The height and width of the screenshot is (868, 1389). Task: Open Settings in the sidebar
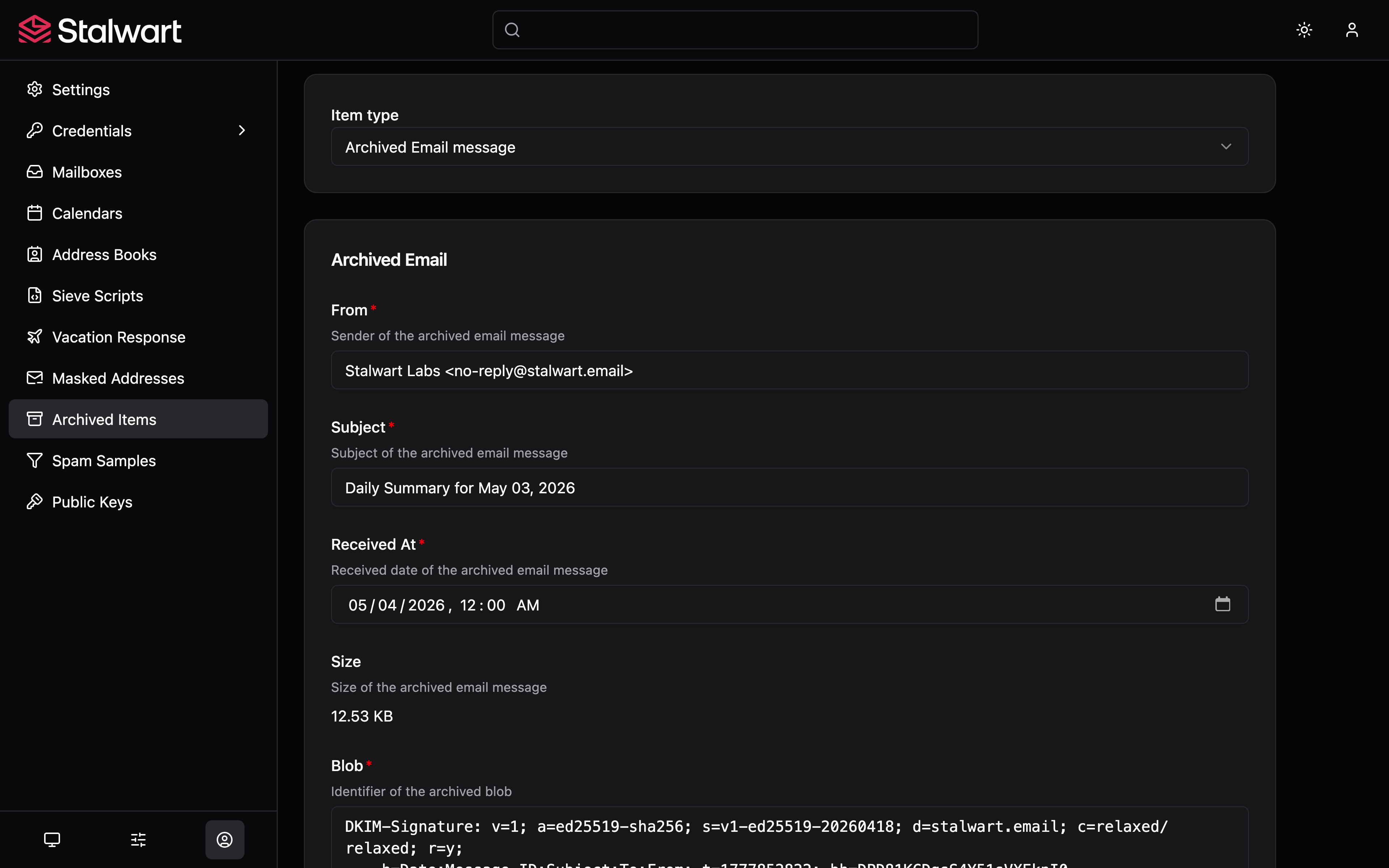(x=138, y=90)
